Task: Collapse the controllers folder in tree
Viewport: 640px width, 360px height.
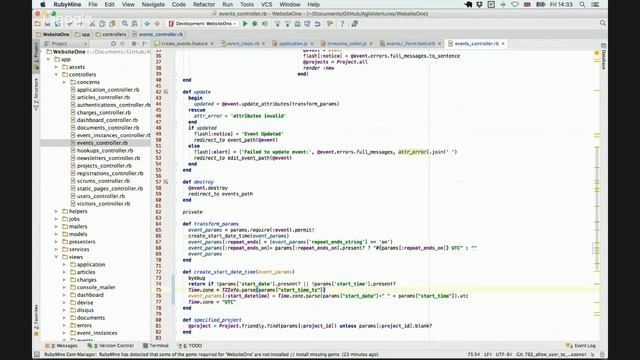Action: [56, 75]
